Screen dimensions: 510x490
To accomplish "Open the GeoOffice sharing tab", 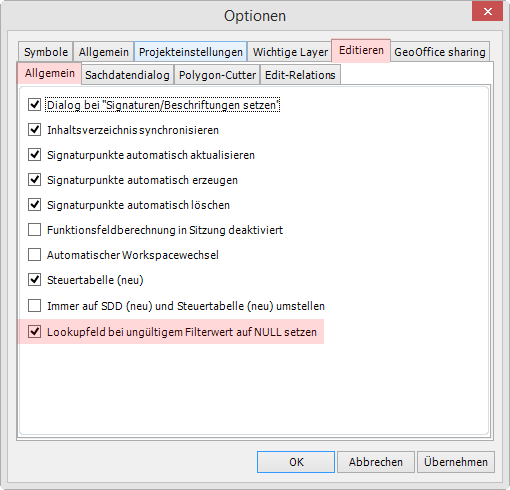I will (x=440, y=52).
